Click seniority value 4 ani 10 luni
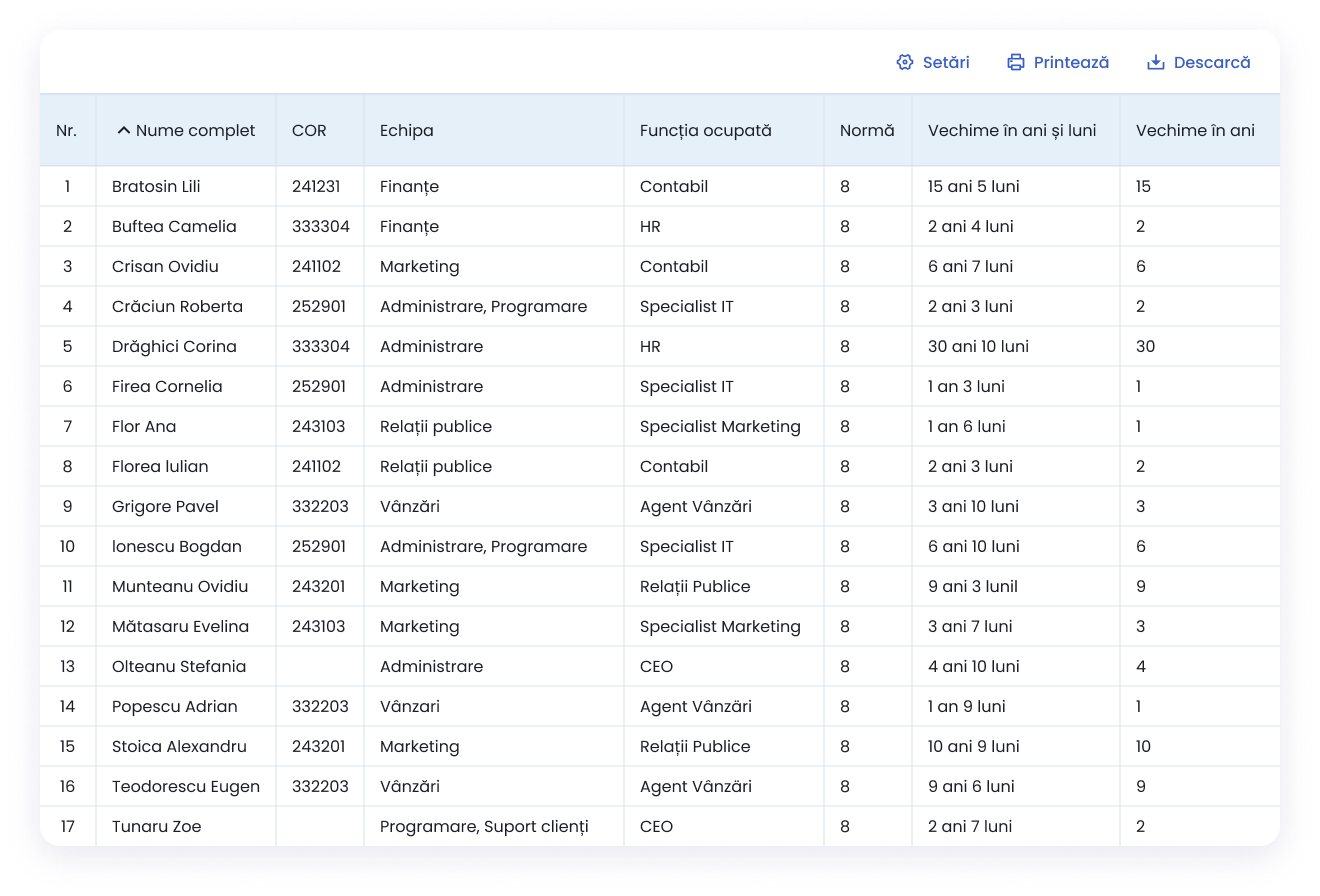1320x896 pixels. point(974,666)
